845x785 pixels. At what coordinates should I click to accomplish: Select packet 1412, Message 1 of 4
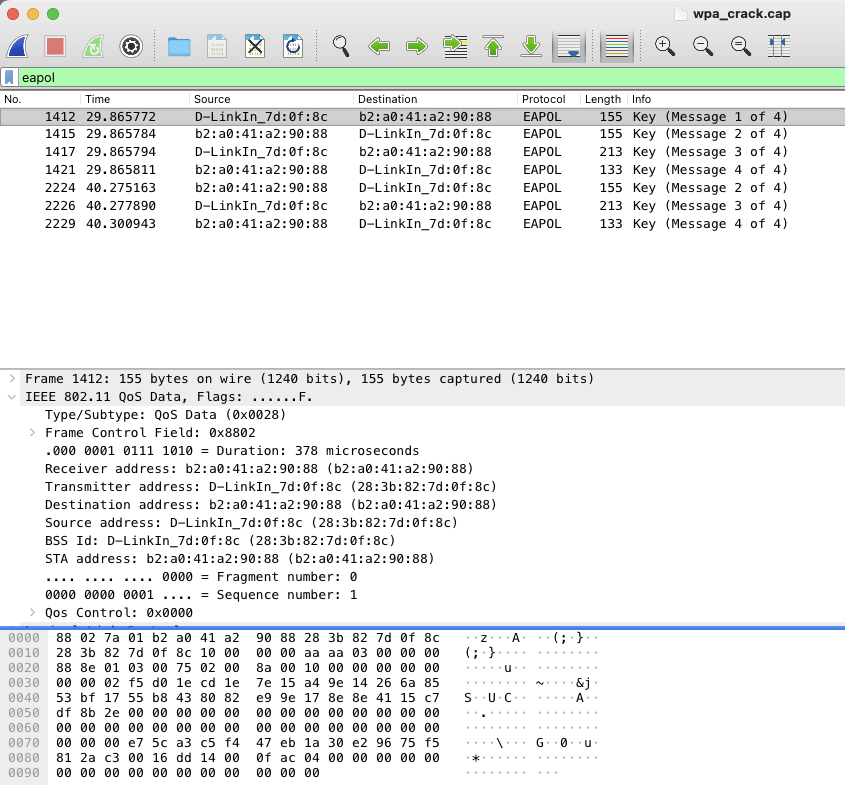422,117
